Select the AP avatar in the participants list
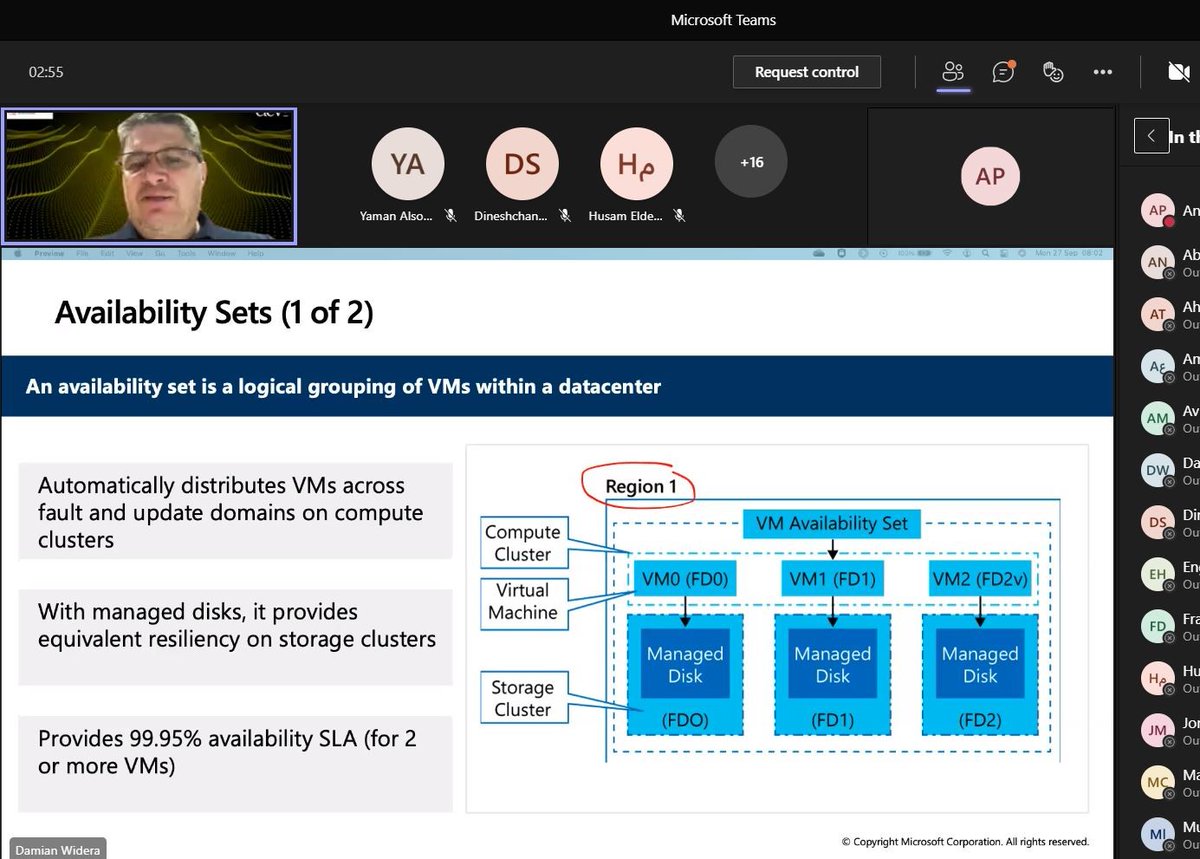This screenshot has height=859, width=1200. [1158, 210]
